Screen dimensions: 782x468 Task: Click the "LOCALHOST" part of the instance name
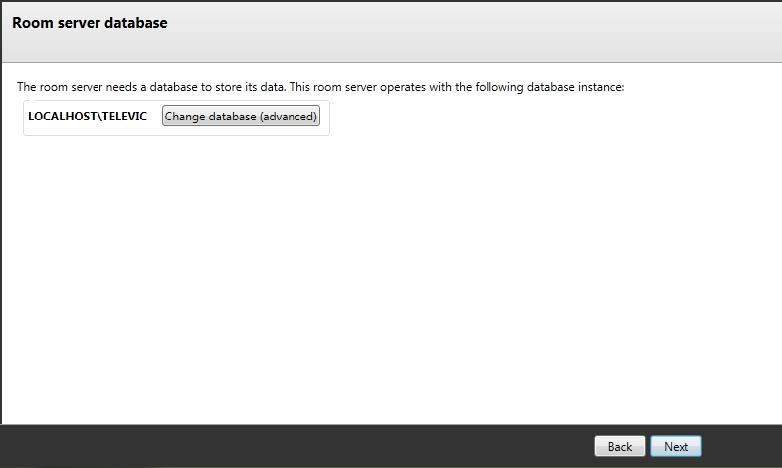[60, 117]
